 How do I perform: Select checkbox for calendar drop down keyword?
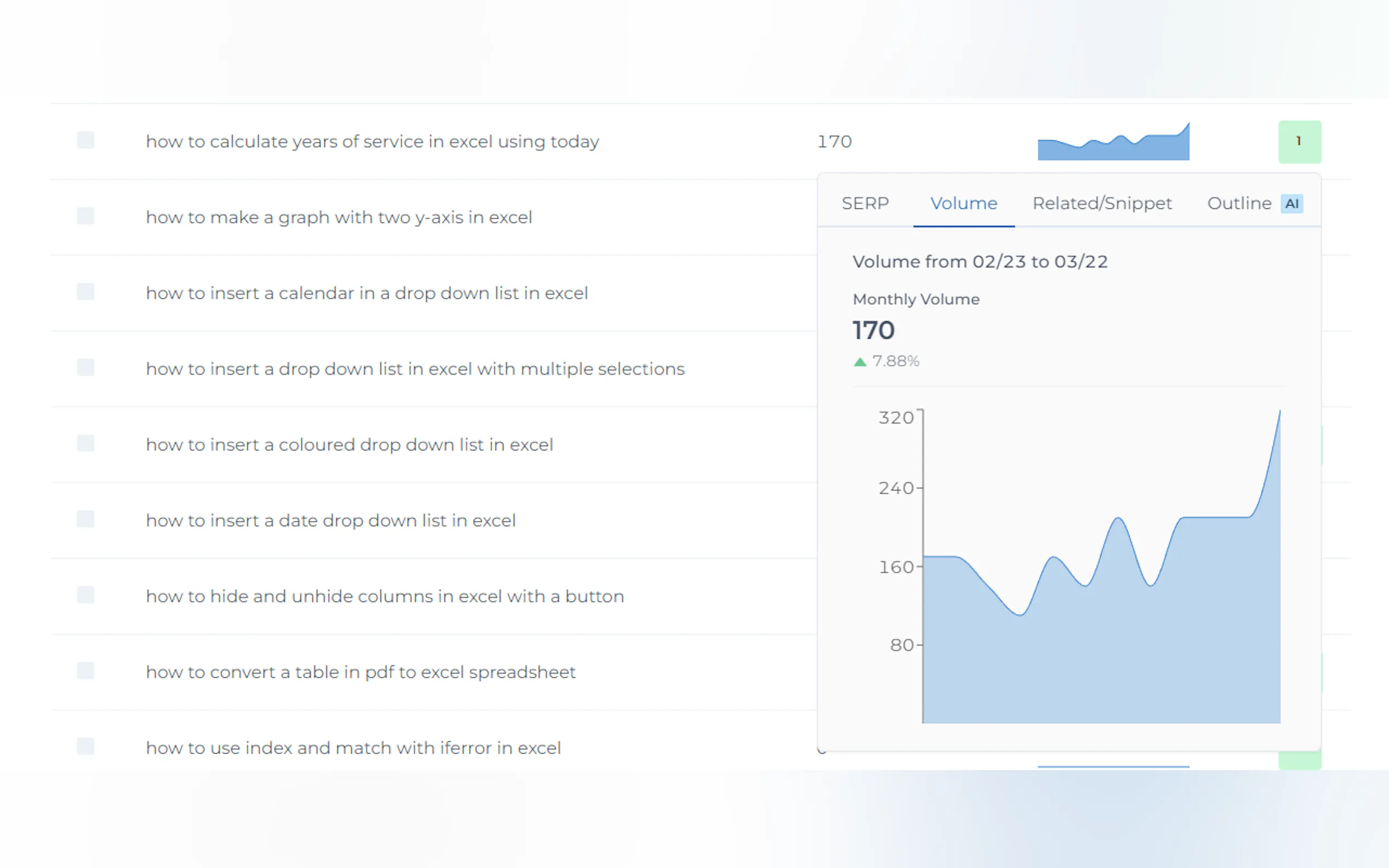tap(85, 292)
